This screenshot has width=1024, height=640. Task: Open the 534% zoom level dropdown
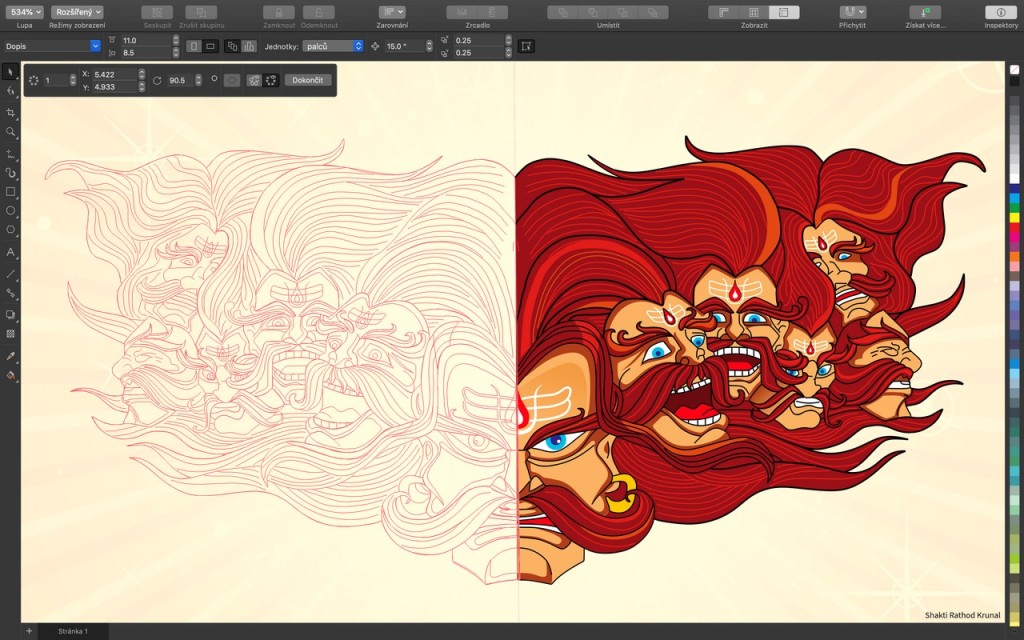25,12
